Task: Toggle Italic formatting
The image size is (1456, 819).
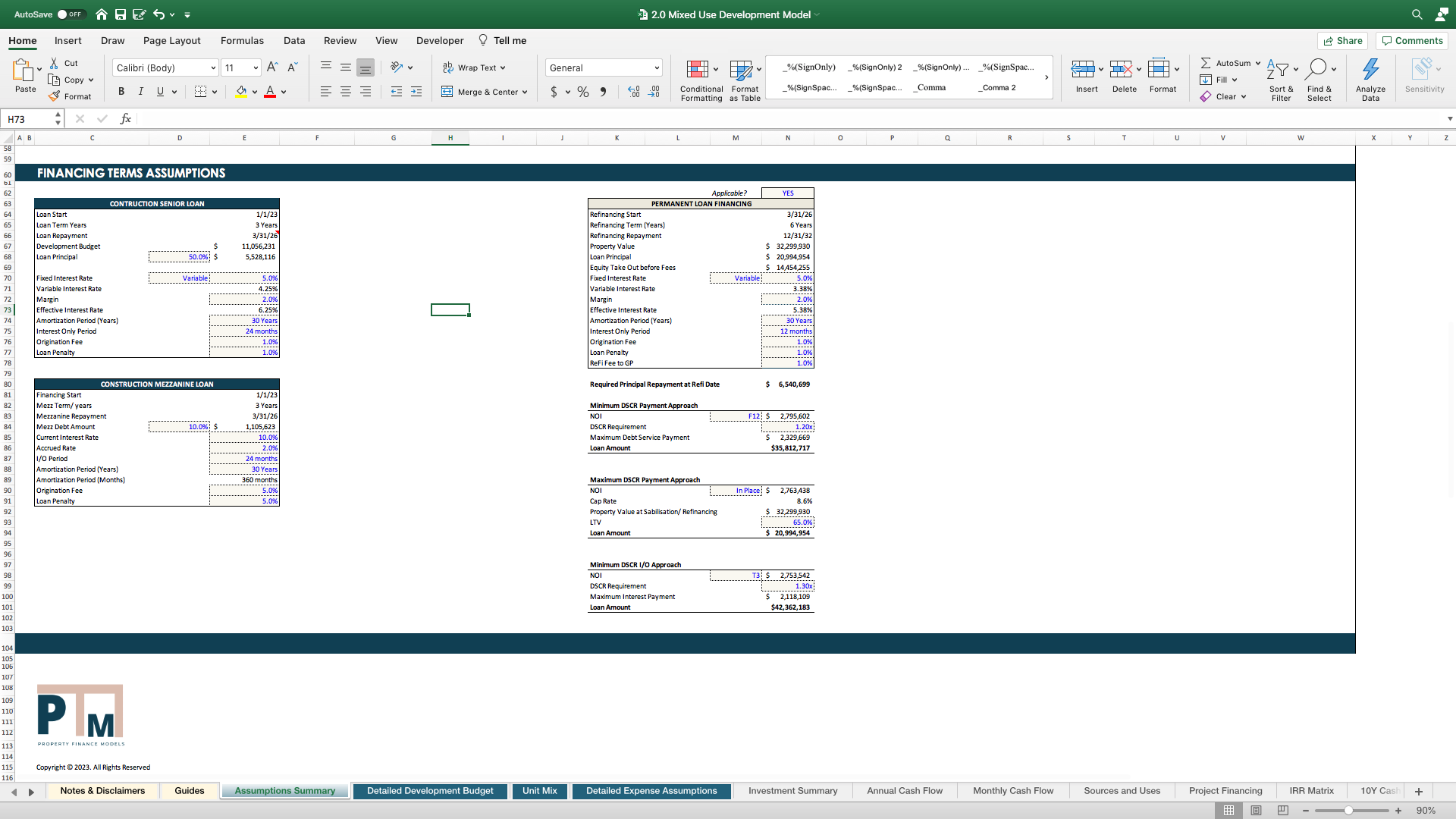Action: tap(141, 92)
